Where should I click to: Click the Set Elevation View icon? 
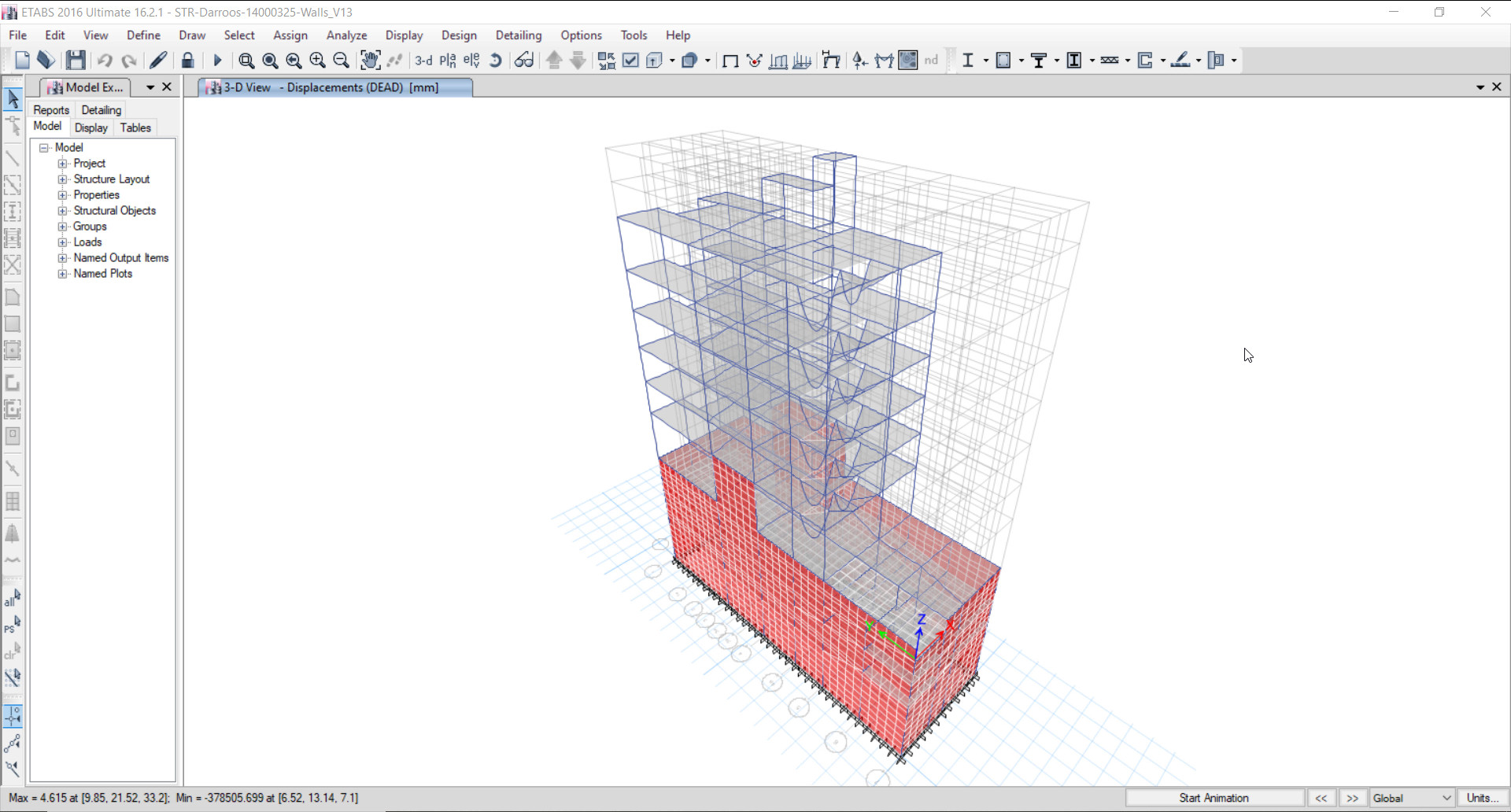[x=471, y=61]
